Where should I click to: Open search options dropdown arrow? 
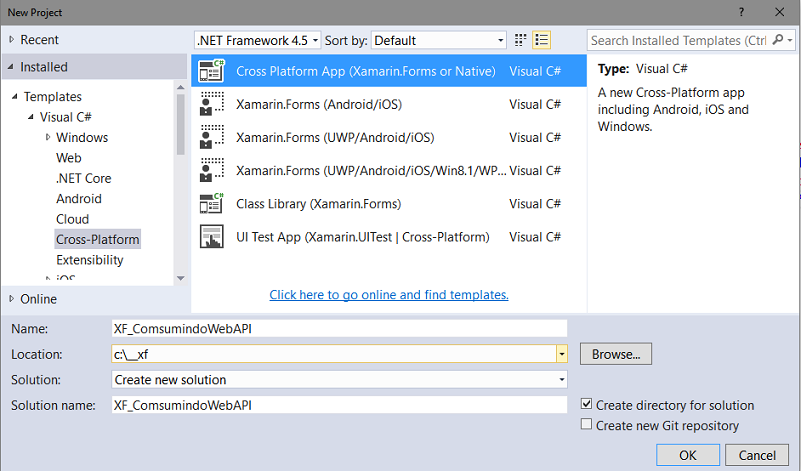coord(790,40)
